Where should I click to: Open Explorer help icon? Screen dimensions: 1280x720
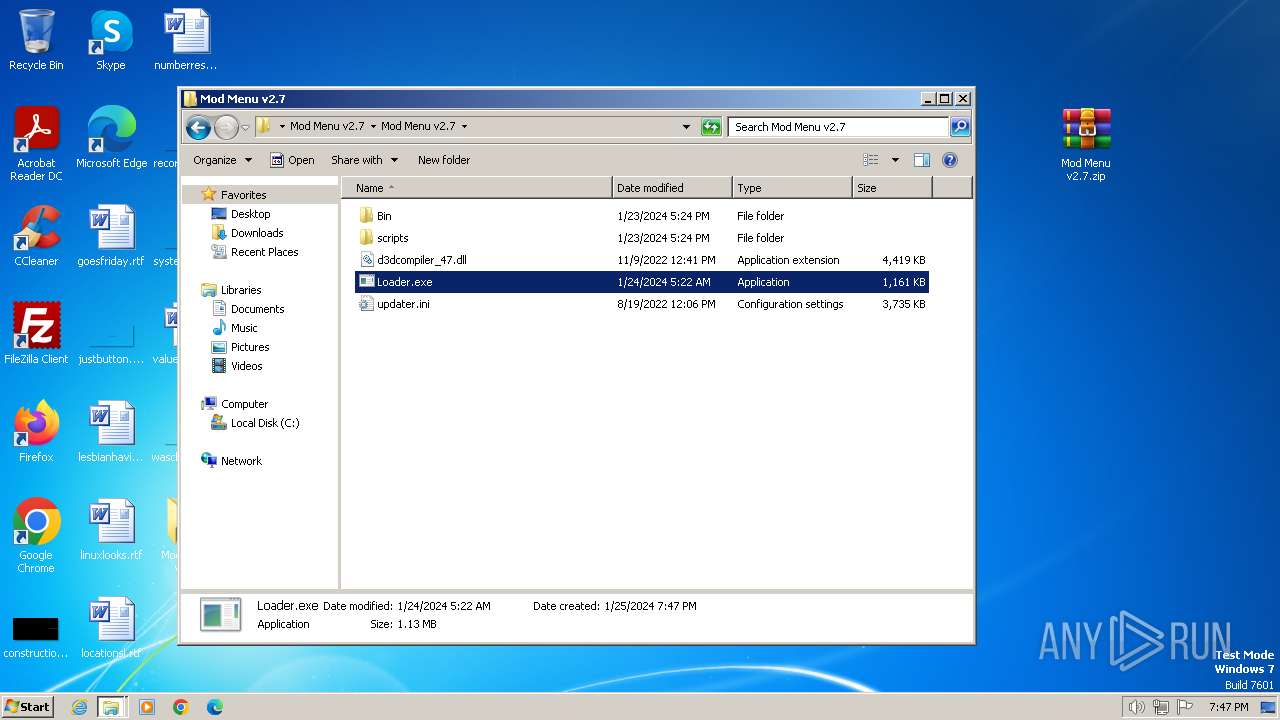(950, 160)
